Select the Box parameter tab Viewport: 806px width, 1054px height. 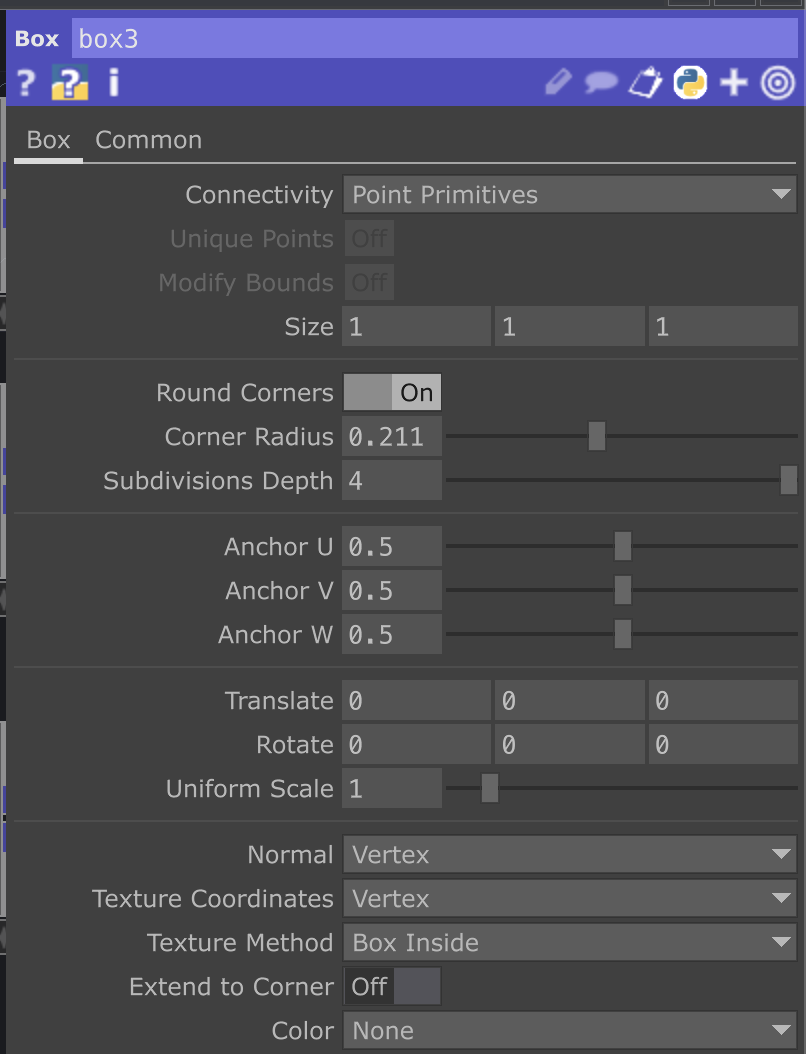pyautogui.click(x=48, y=140)
